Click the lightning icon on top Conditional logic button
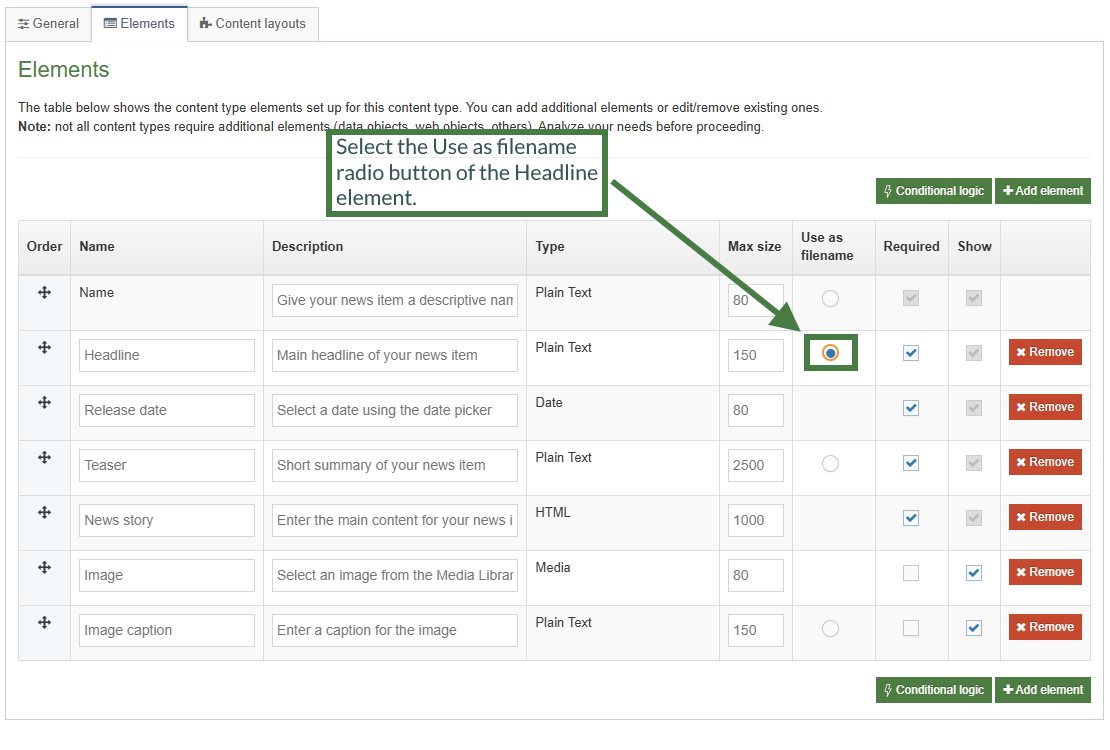1110x750 pixels. [888, 190]
